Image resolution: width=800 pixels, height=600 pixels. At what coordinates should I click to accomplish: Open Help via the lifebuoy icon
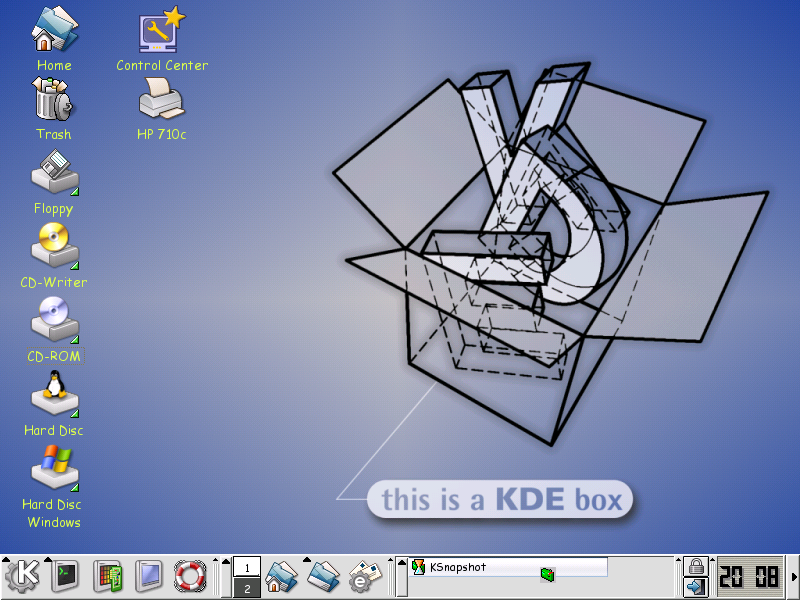click(x=190, y=577)
